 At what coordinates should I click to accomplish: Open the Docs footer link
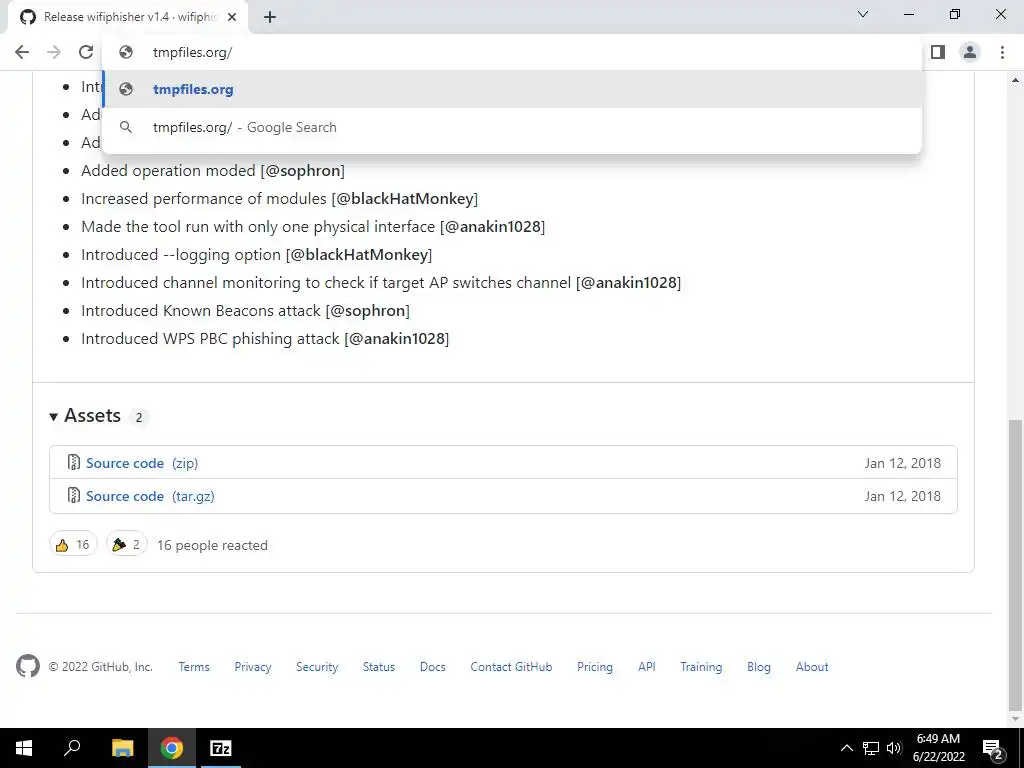point(432,667)
